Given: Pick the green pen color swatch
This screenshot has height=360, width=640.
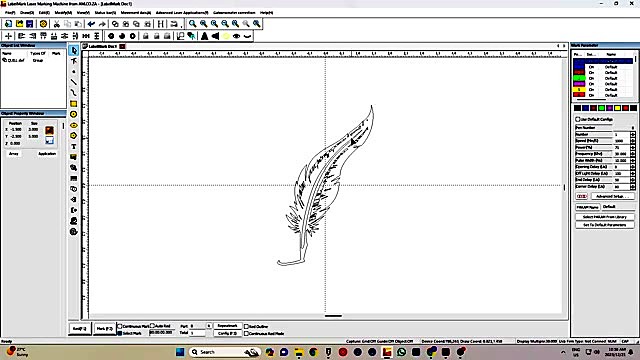Looking at the screenshot, I should [x=601, y=108].
